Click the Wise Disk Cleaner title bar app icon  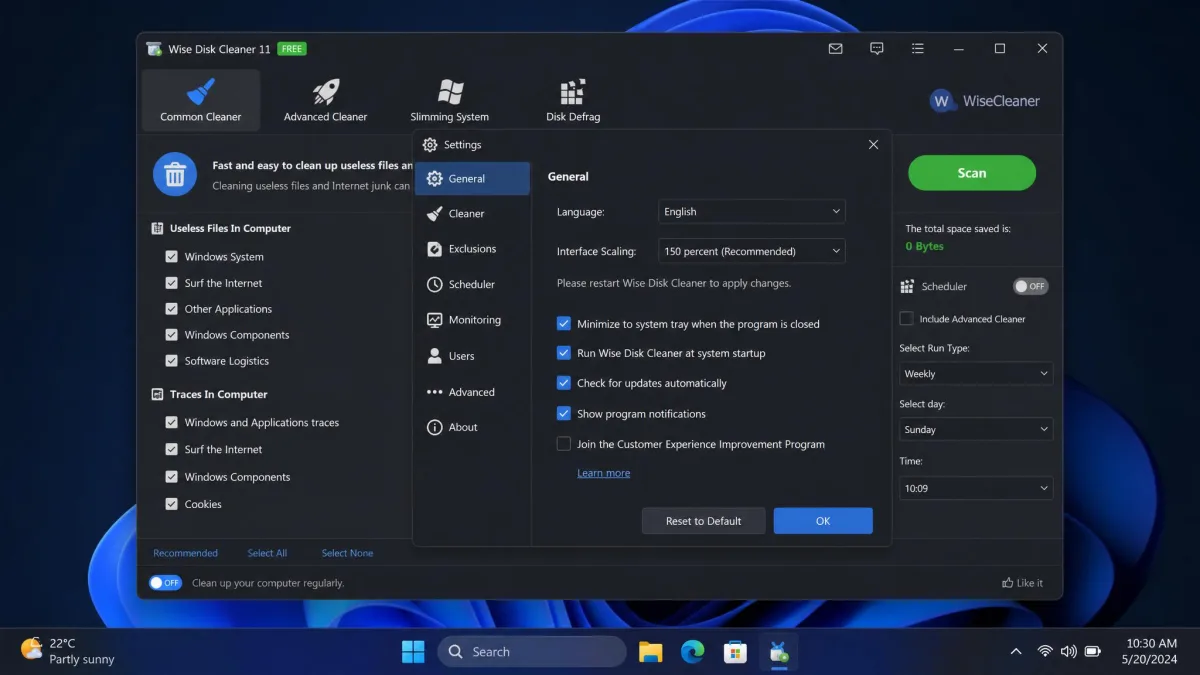[x=154, y=49]
